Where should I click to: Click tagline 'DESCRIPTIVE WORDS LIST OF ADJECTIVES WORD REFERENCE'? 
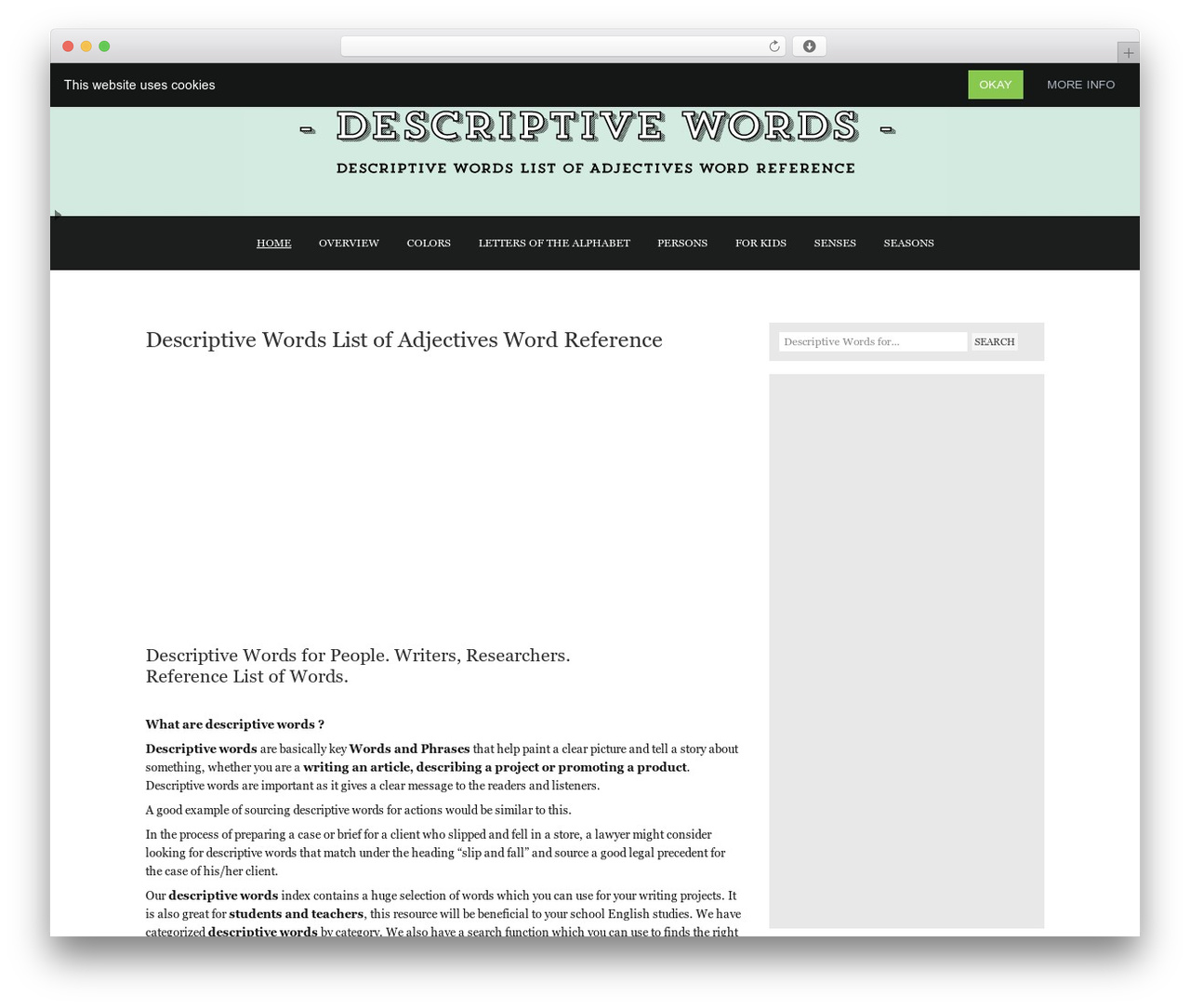596,168
